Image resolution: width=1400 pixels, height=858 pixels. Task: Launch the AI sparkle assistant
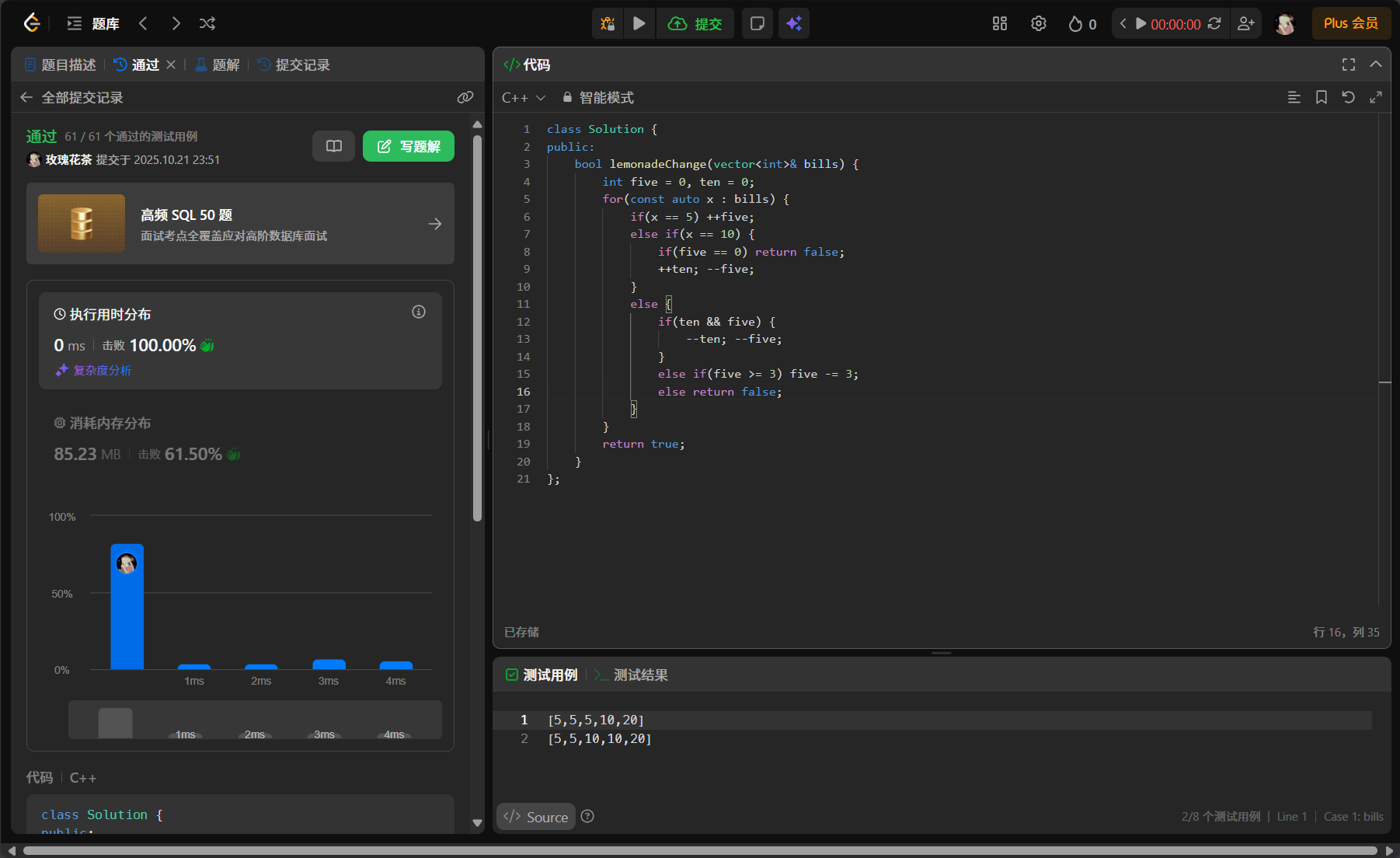794,23
